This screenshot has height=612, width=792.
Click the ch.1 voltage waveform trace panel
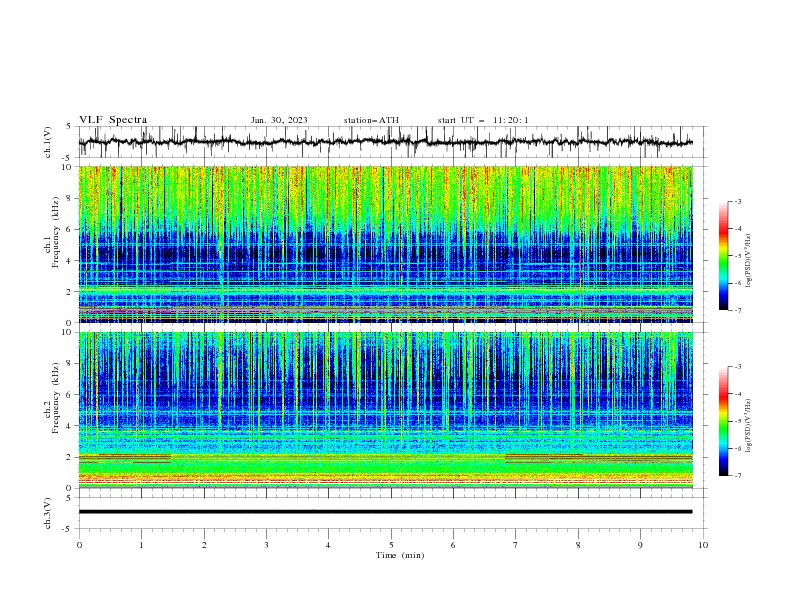coord(392,142)
